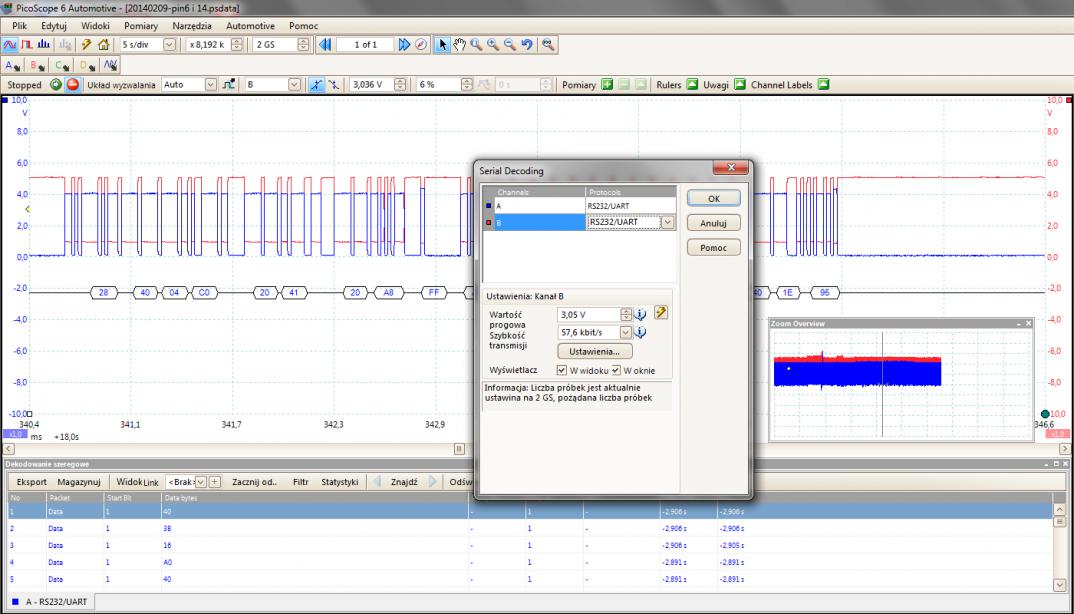
Task: Select Scope mode icon in toolbar
Action: click(x=10, y=45)
